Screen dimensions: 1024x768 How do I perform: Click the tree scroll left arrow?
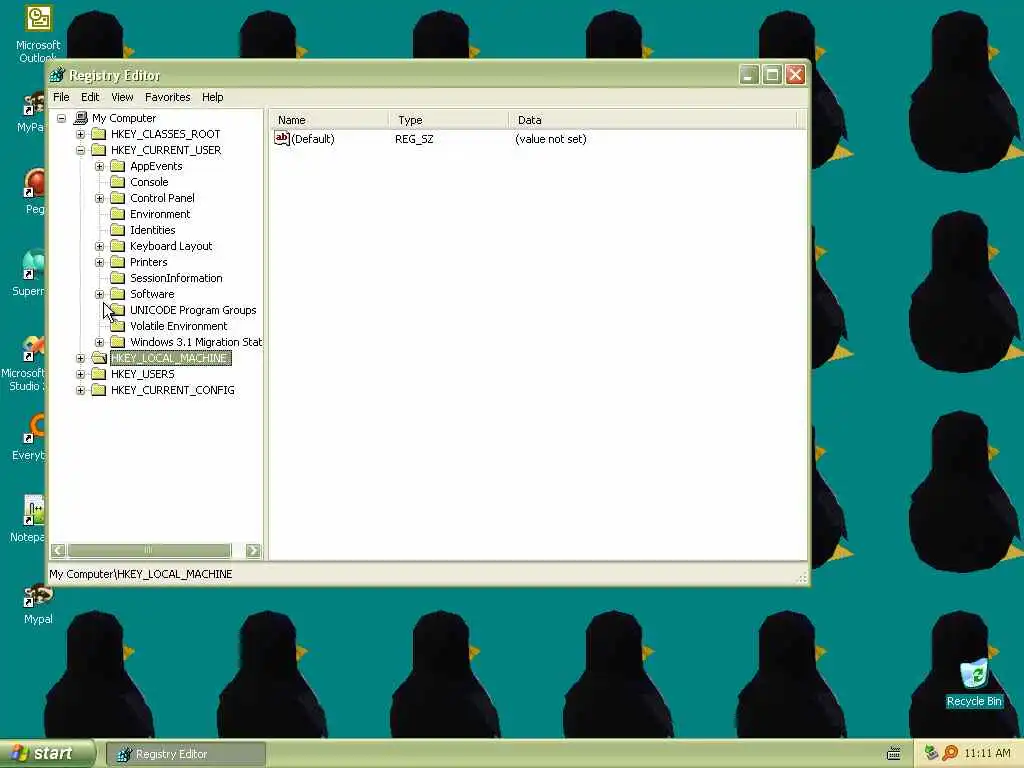click(x=58, y=551)
